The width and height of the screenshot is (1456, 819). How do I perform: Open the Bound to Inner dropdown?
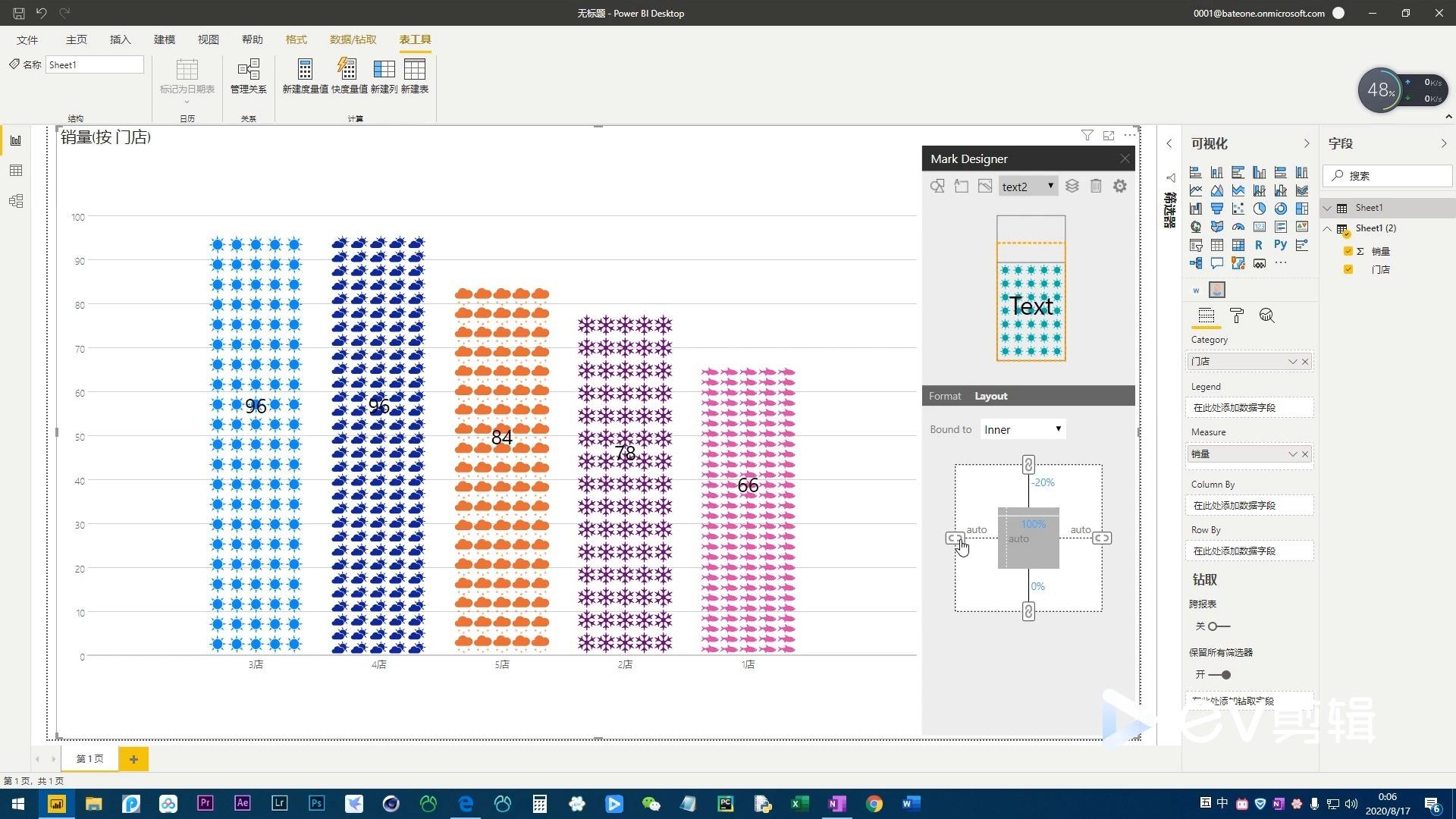pos(1022,429)
